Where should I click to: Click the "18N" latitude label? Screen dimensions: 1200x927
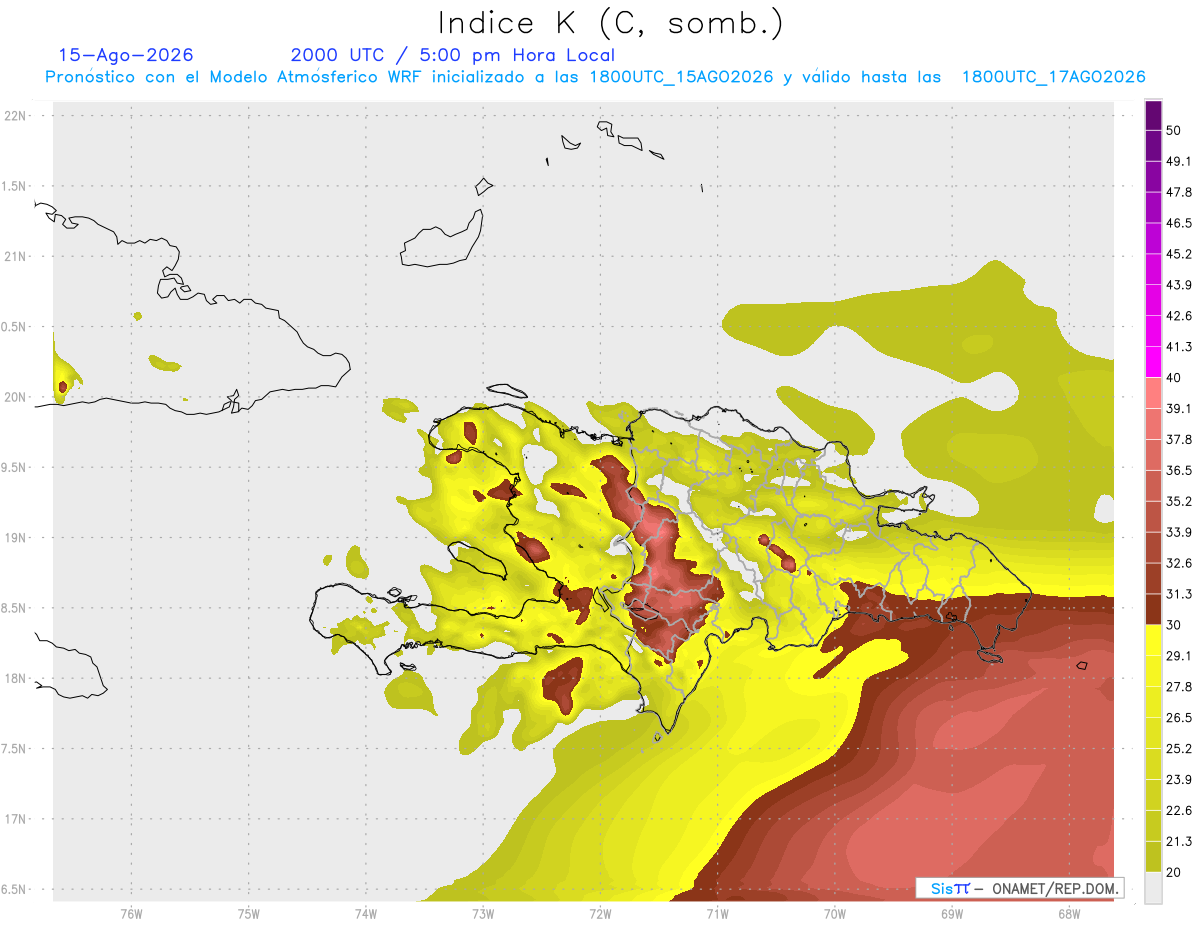16,679
